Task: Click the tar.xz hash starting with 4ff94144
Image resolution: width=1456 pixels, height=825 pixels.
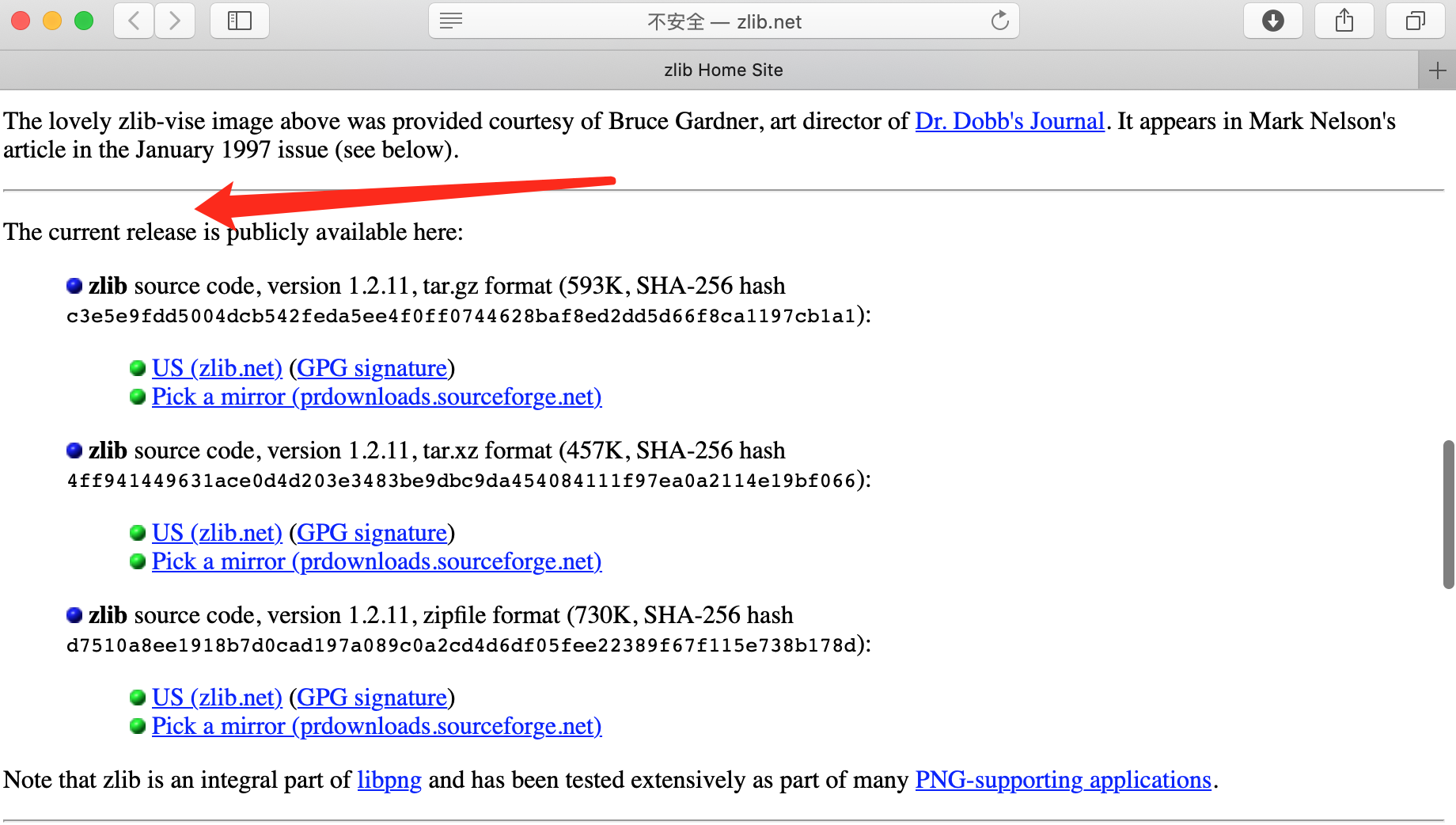Action: (x=461, y=481)
